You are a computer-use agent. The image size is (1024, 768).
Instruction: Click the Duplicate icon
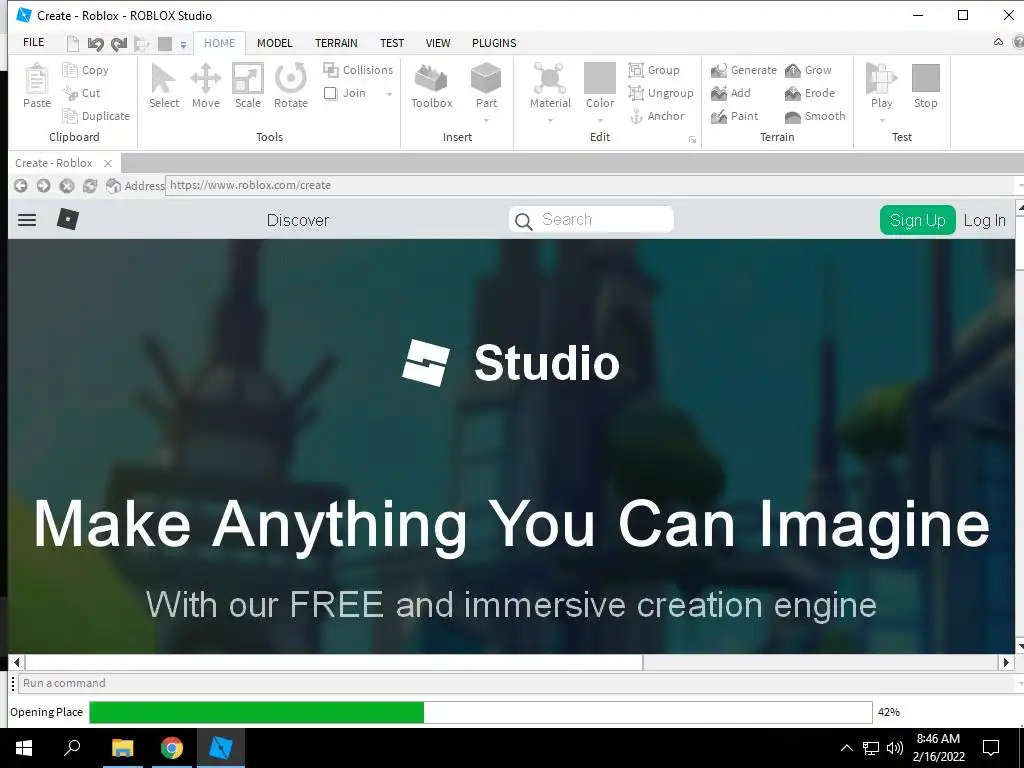70,116
